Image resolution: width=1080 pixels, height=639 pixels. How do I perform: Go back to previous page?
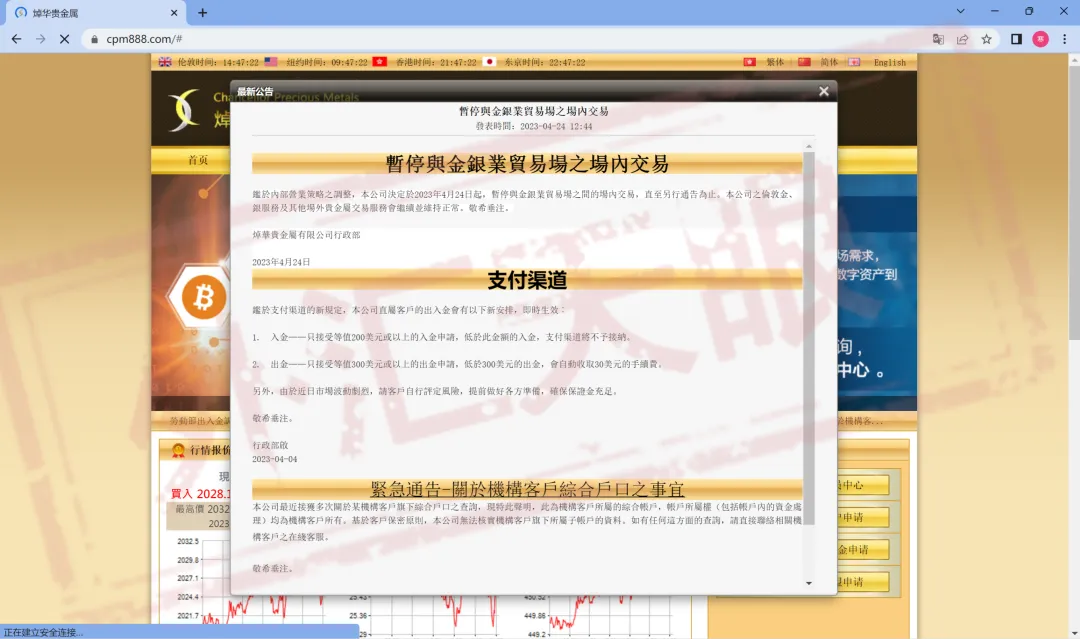pos(17,39)
